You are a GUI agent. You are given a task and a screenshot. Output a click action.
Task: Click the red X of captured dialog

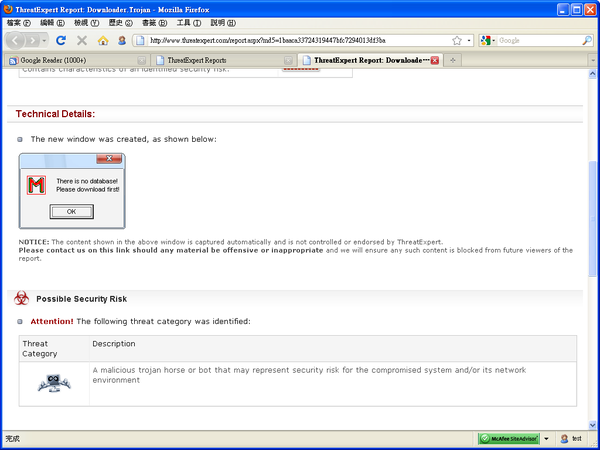[x=109, y=158]
